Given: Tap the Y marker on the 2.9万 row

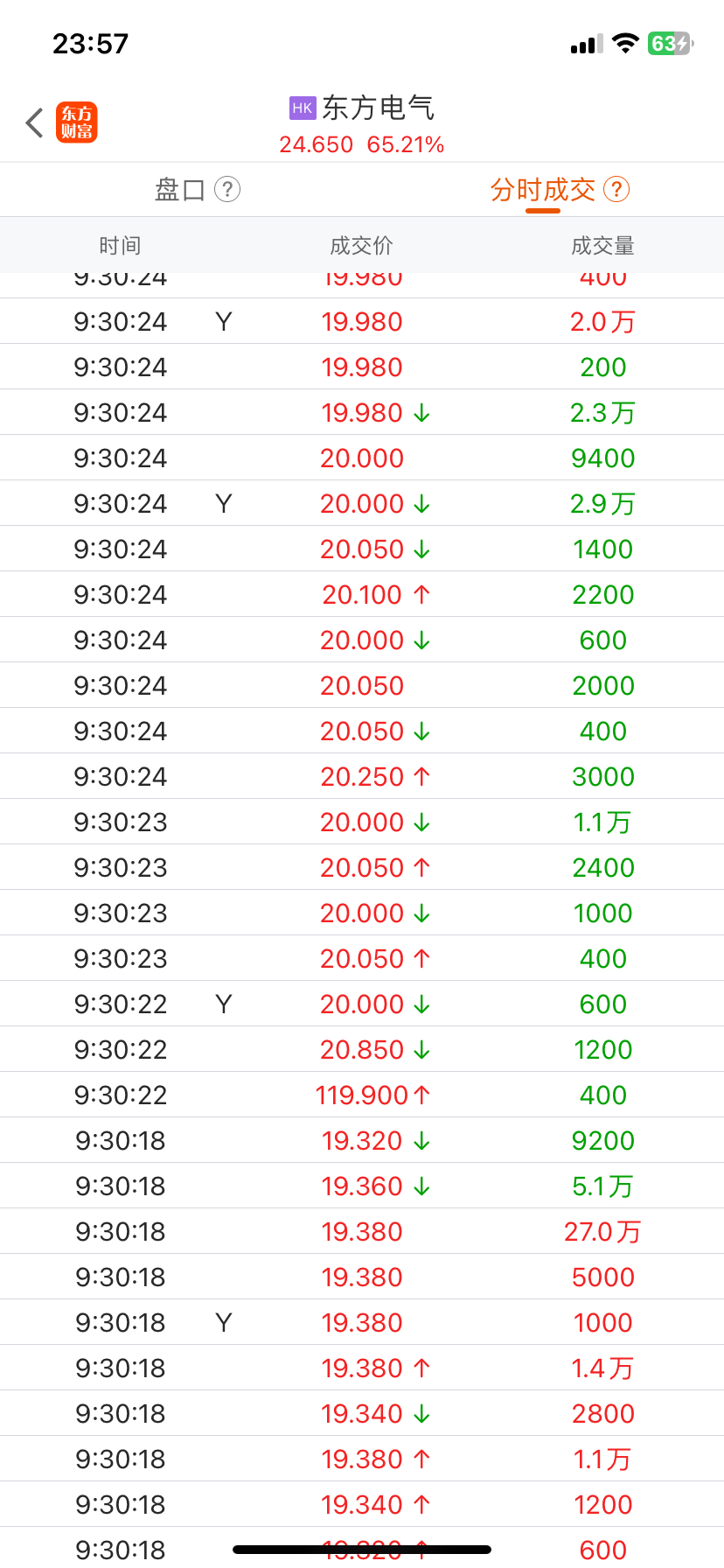Looking at the screenshot, I should (x=224, y=504).
